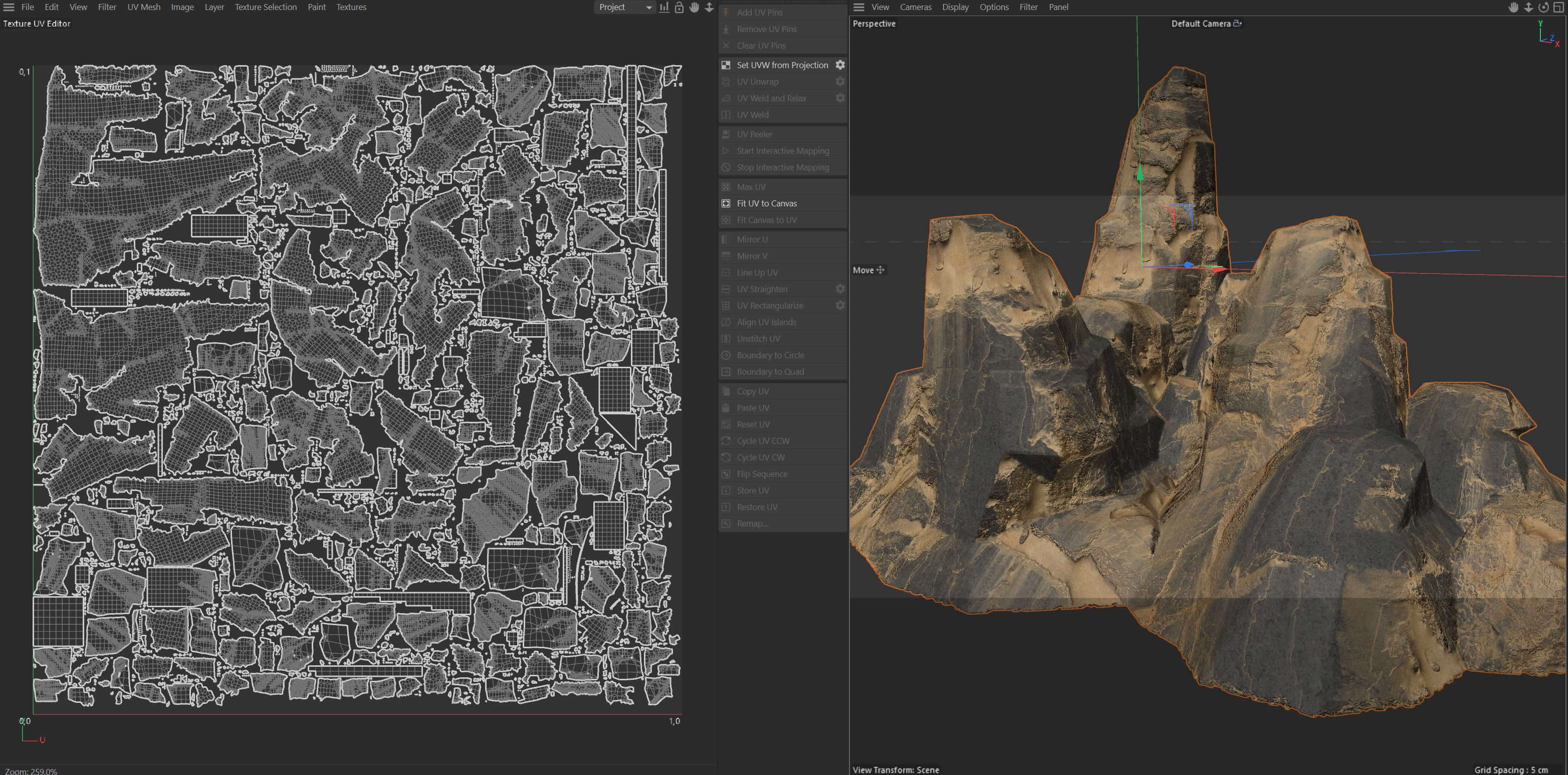
Task: Click the viewport zoom arrows icon
Action: click(x=1528, y=8)
